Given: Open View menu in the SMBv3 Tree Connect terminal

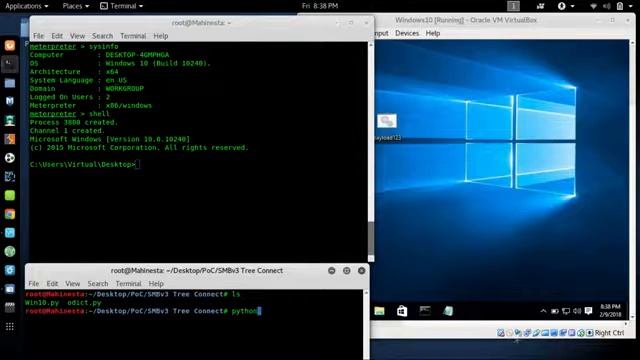Looking at the screenshot, I should pos(73,283).
